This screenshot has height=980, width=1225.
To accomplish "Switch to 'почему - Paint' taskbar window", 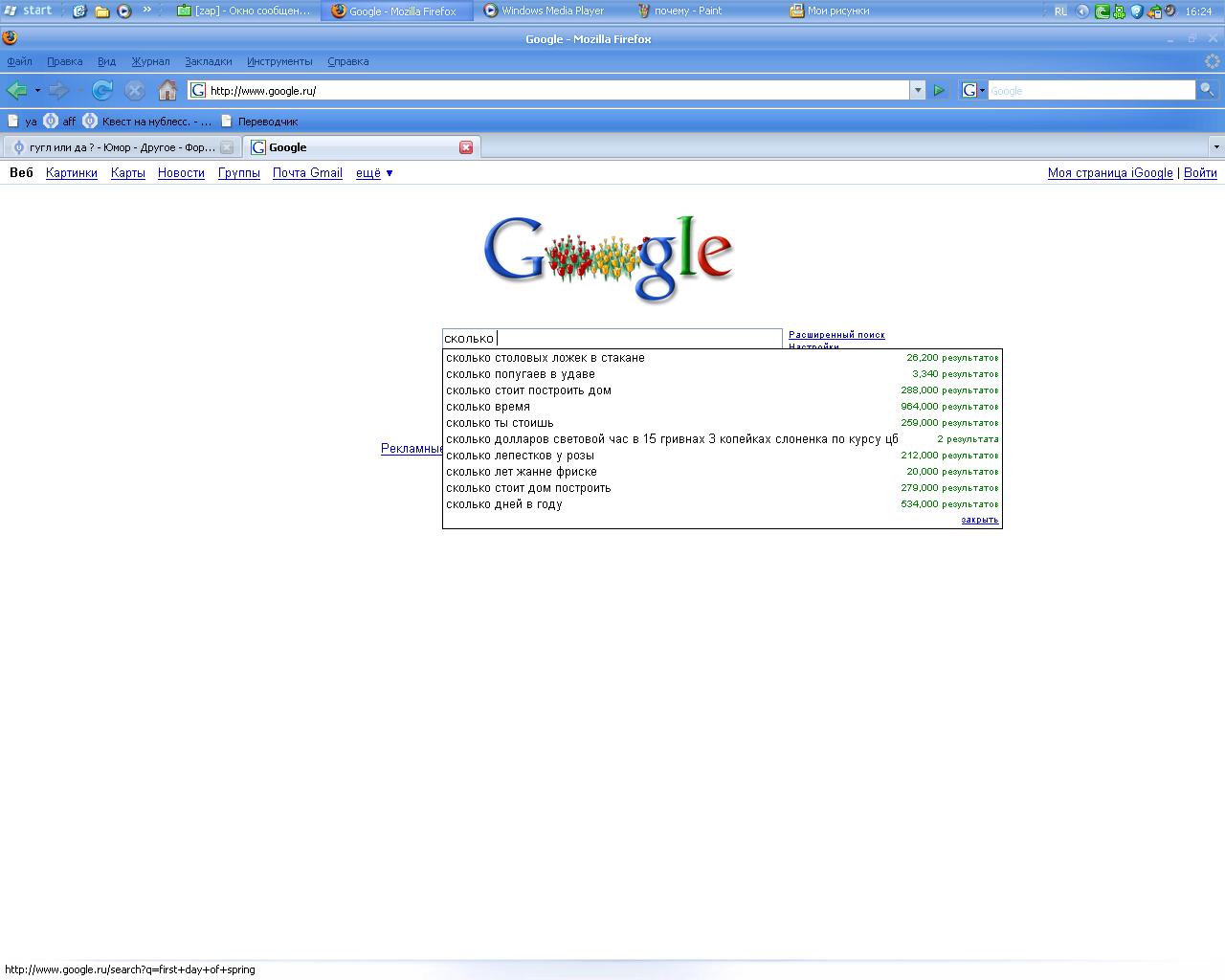I will [x=680, y=11].
